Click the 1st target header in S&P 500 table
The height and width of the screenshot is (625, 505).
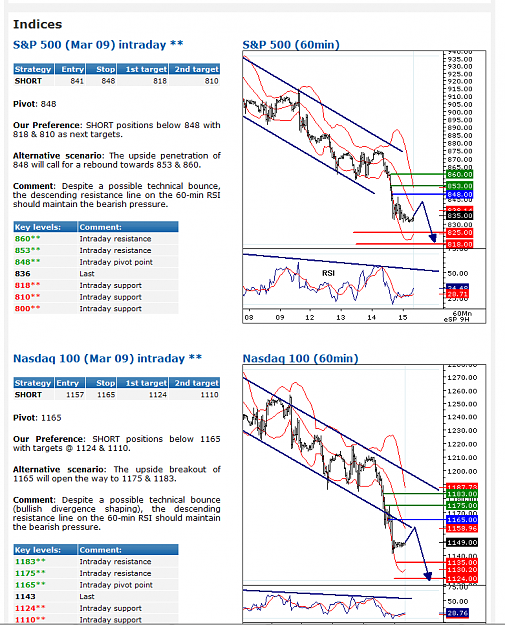tap(142, 69)
